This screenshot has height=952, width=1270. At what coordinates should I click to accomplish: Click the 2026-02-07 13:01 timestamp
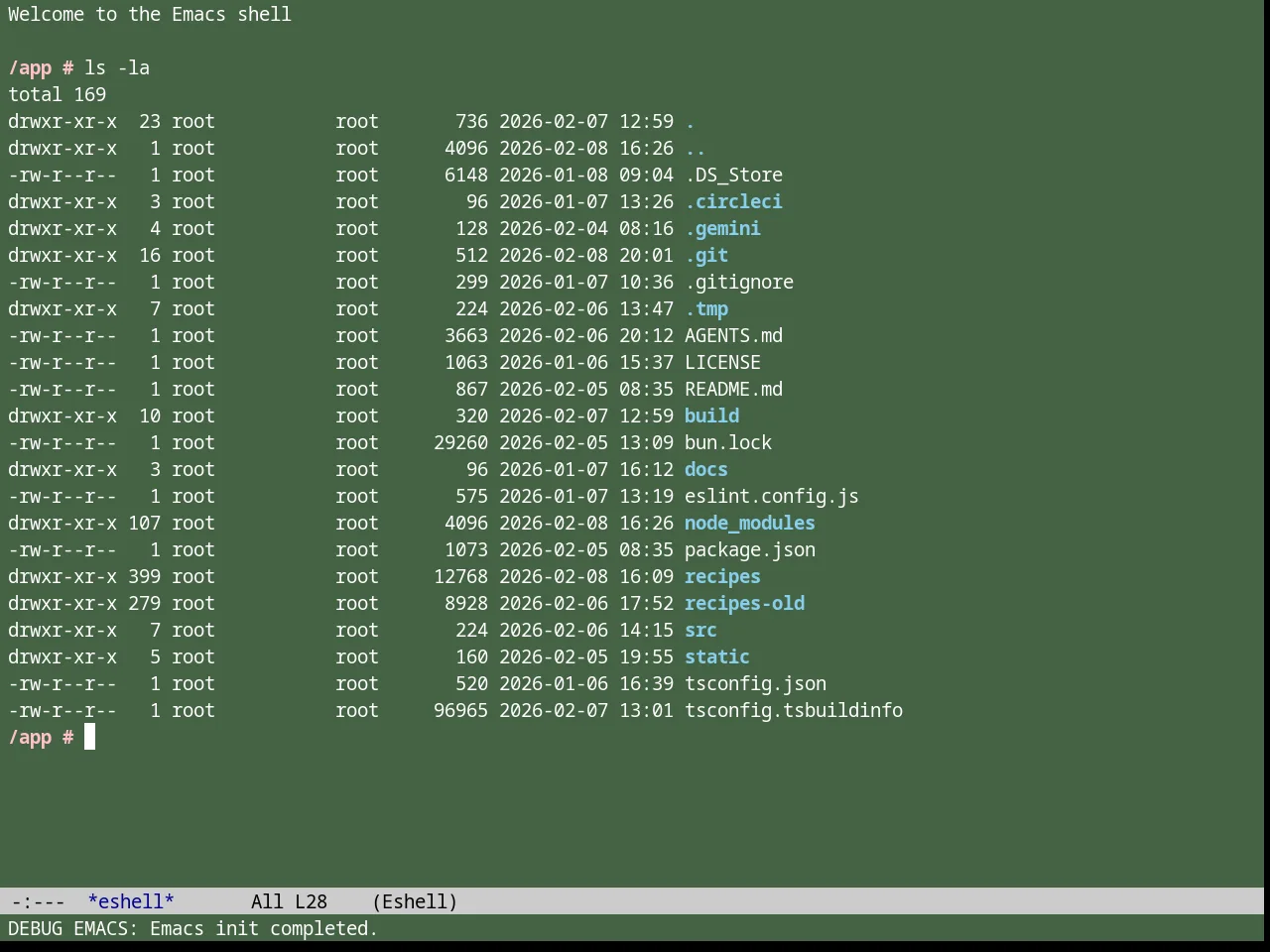pyautogui.click(x=586, y=710)
